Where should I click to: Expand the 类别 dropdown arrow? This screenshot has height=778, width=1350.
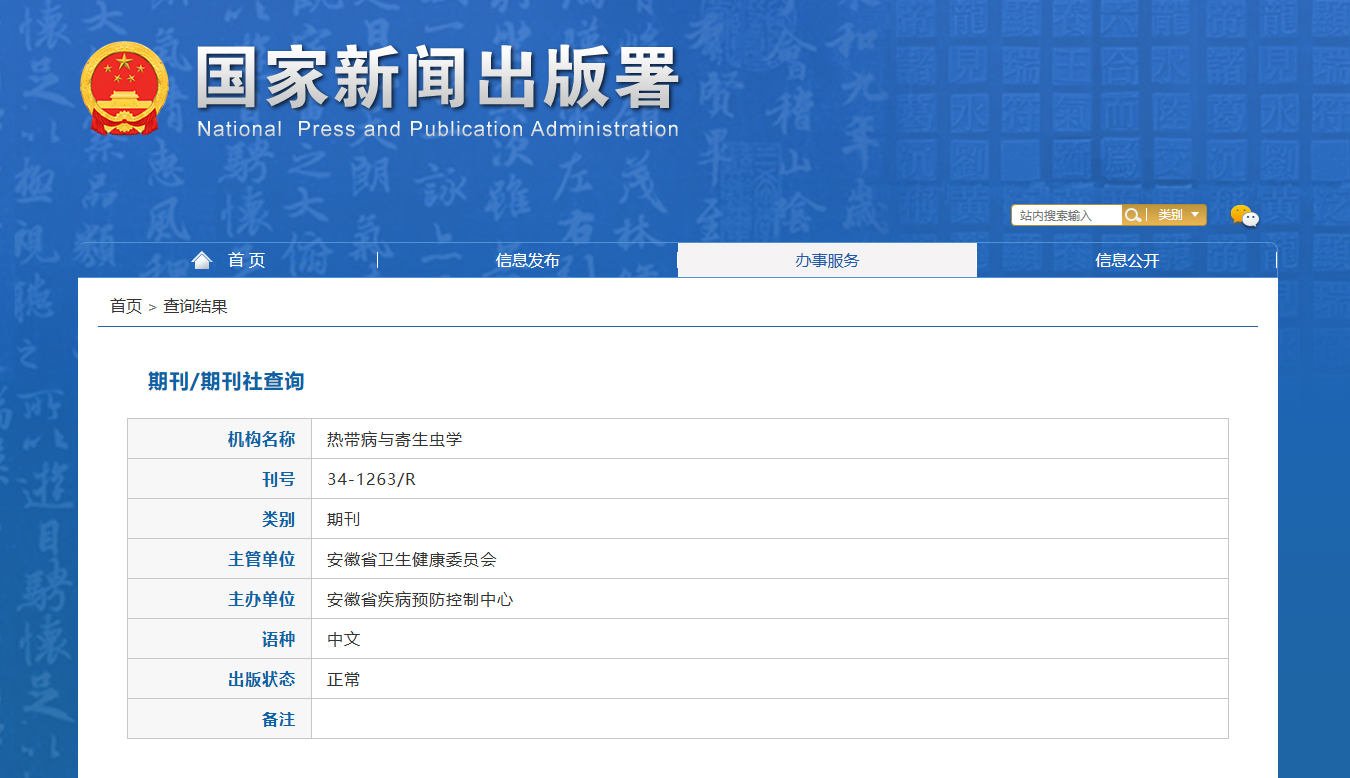1195,215
